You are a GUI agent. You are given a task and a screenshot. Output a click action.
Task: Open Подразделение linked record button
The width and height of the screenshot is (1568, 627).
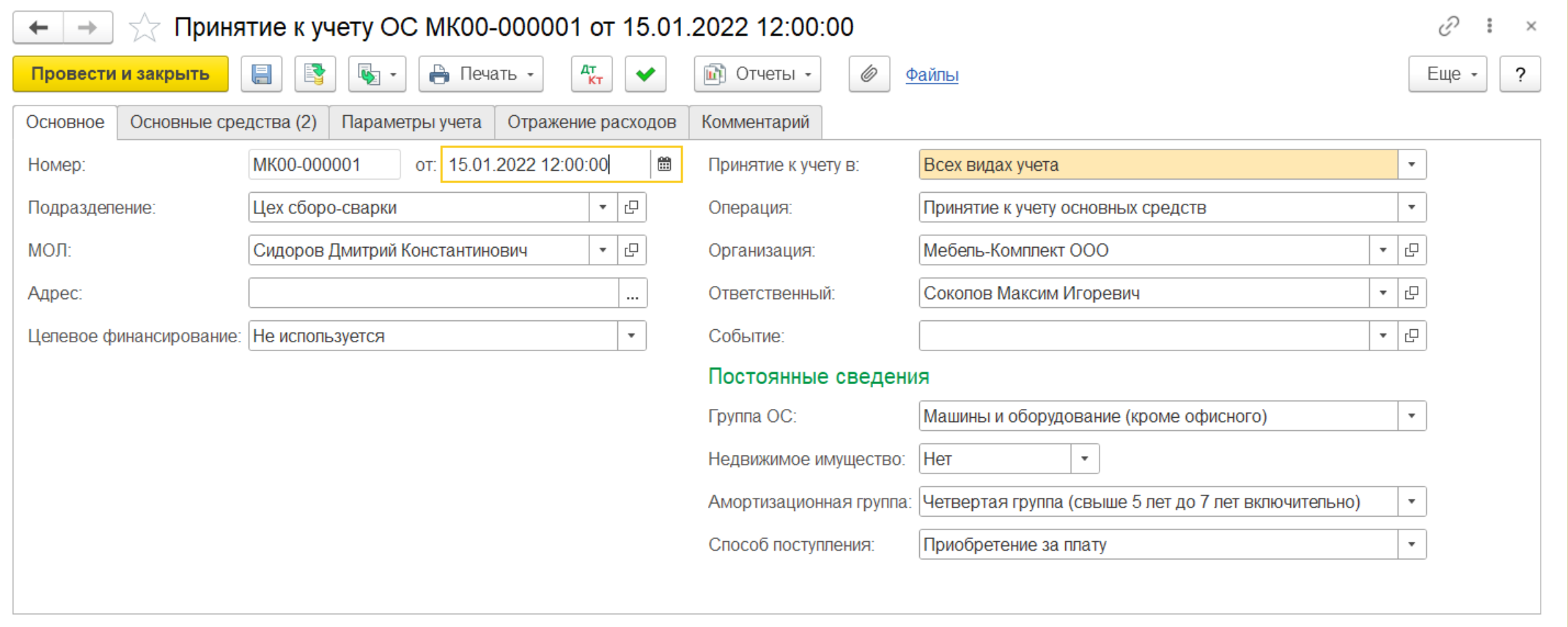(632, 207)
